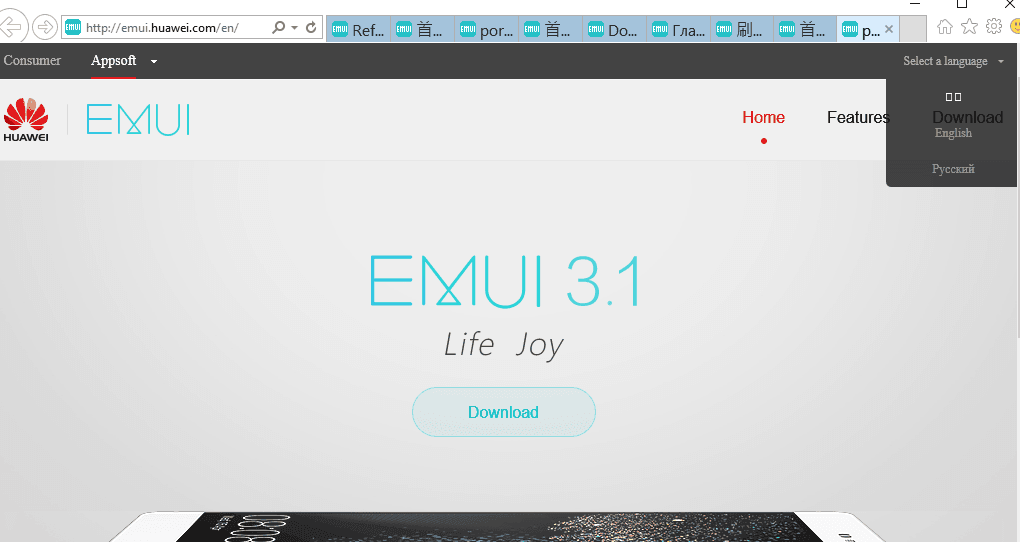The height and width of the screenshot is (542, 1020).
Task: Open the address bar autocomplete dropdown arrow
Action: 295,27
